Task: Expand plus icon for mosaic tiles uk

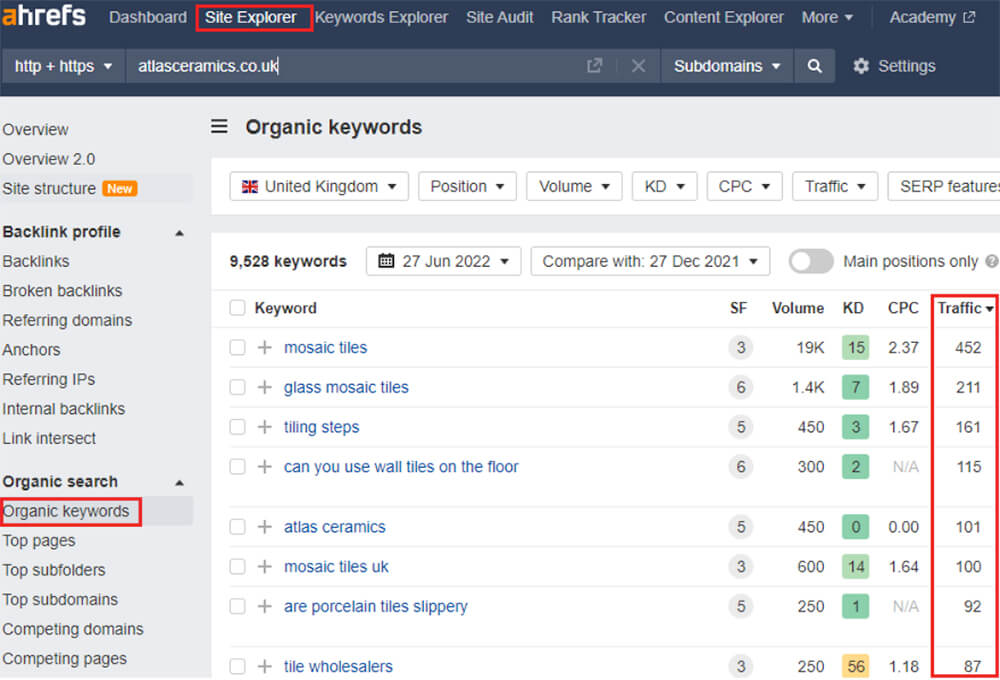Action: (x=265, y=566)
